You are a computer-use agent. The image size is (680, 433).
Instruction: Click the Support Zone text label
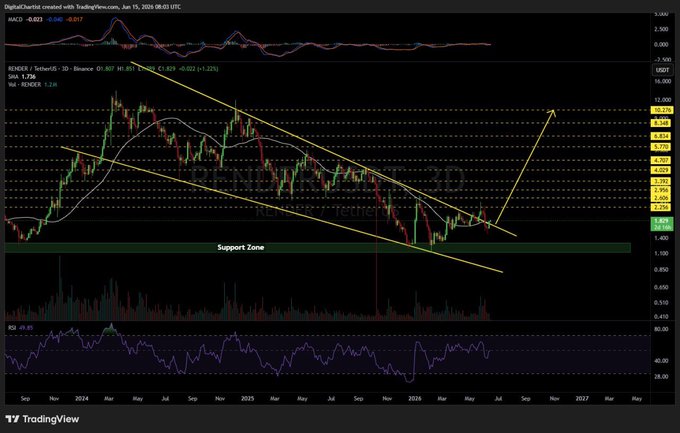241,247
